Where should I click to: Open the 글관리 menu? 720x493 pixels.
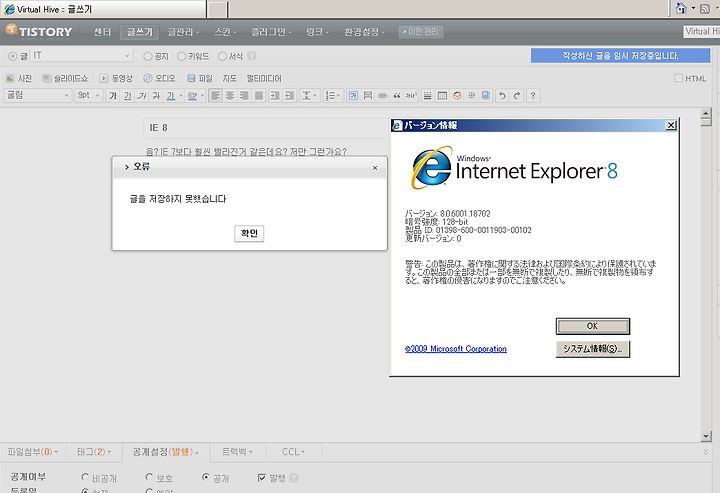(183, 32)
